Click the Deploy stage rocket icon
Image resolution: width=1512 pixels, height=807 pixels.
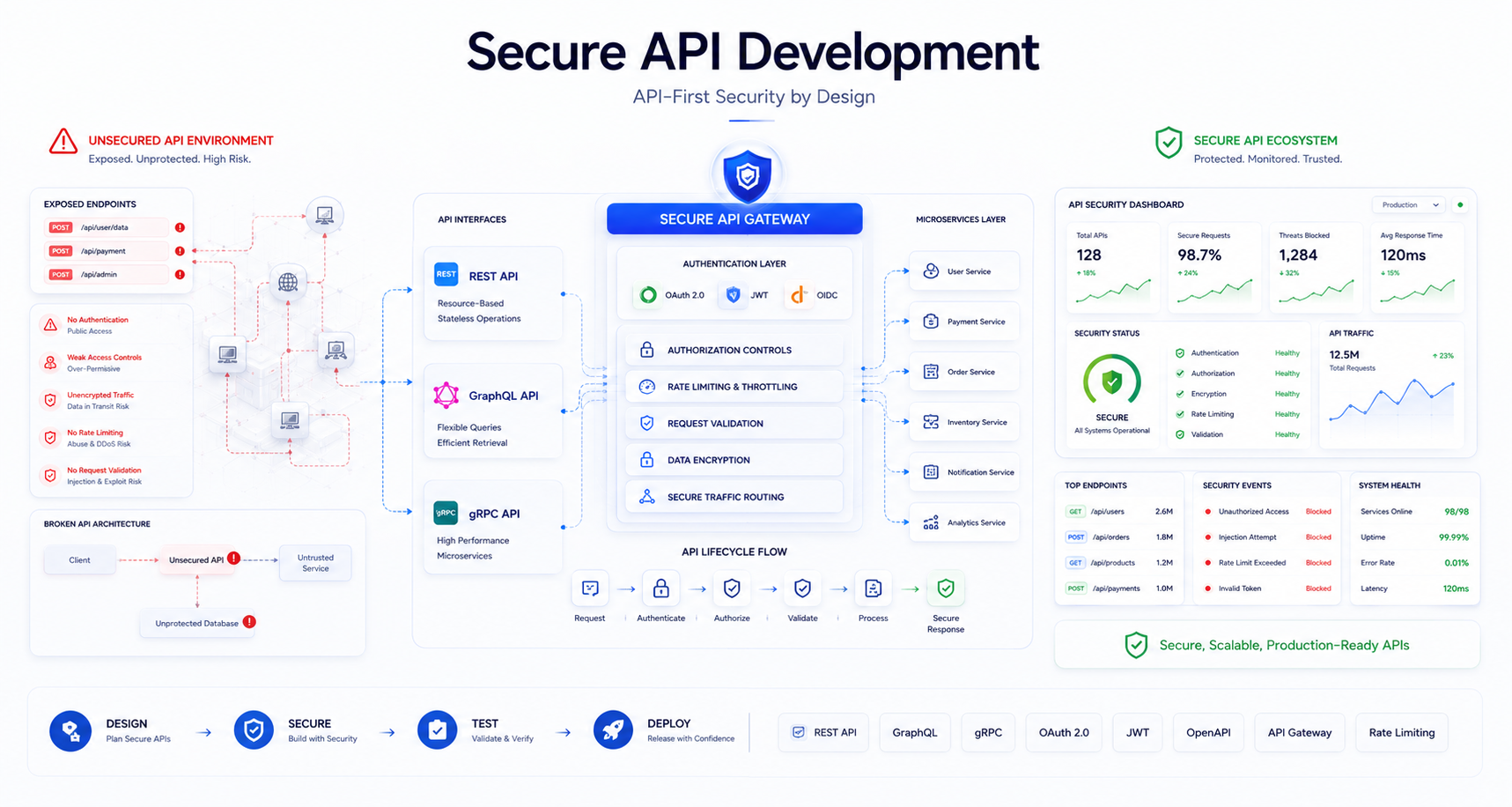click(613, 731)
